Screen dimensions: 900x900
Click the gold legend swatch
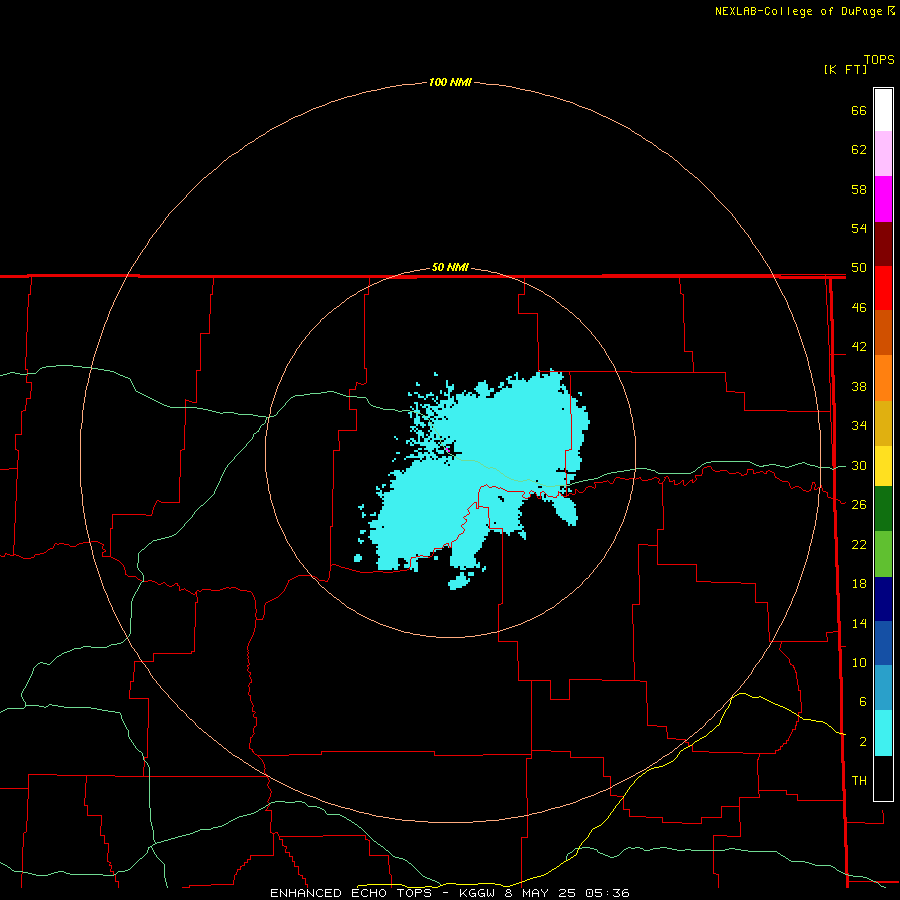(883, 423)
